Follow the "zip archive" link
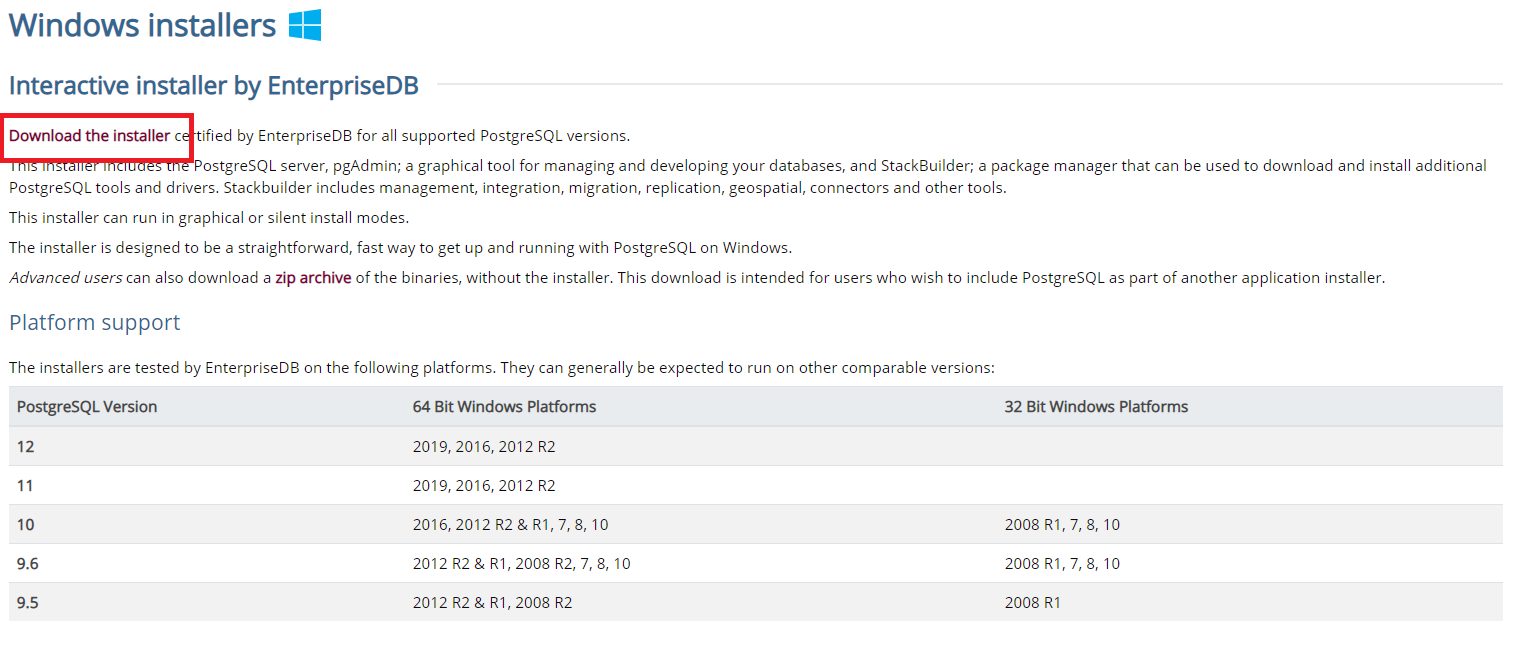 point(313,278)
